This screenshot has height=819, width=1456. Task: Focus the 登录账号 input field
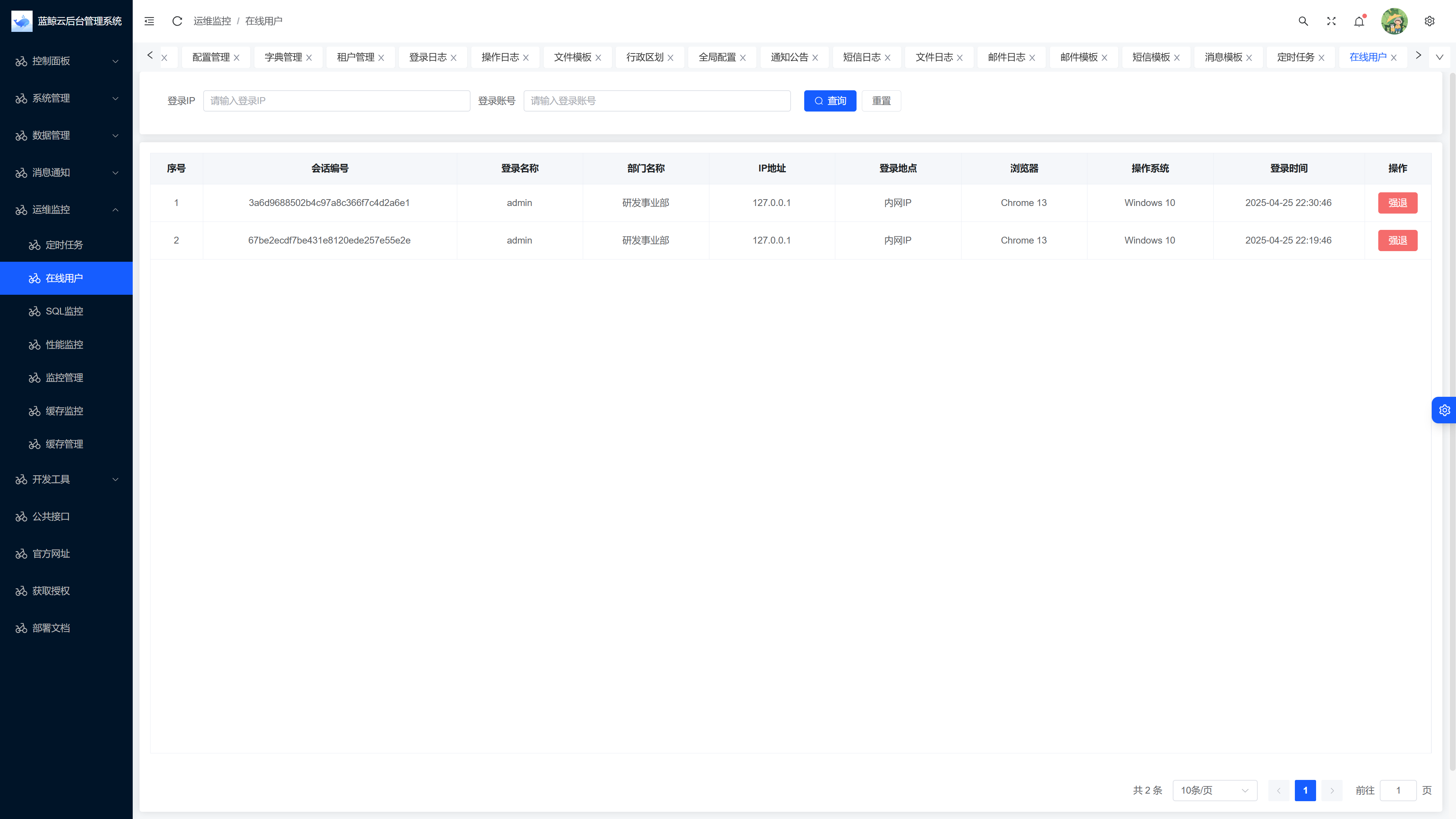[x=657, y=101]
